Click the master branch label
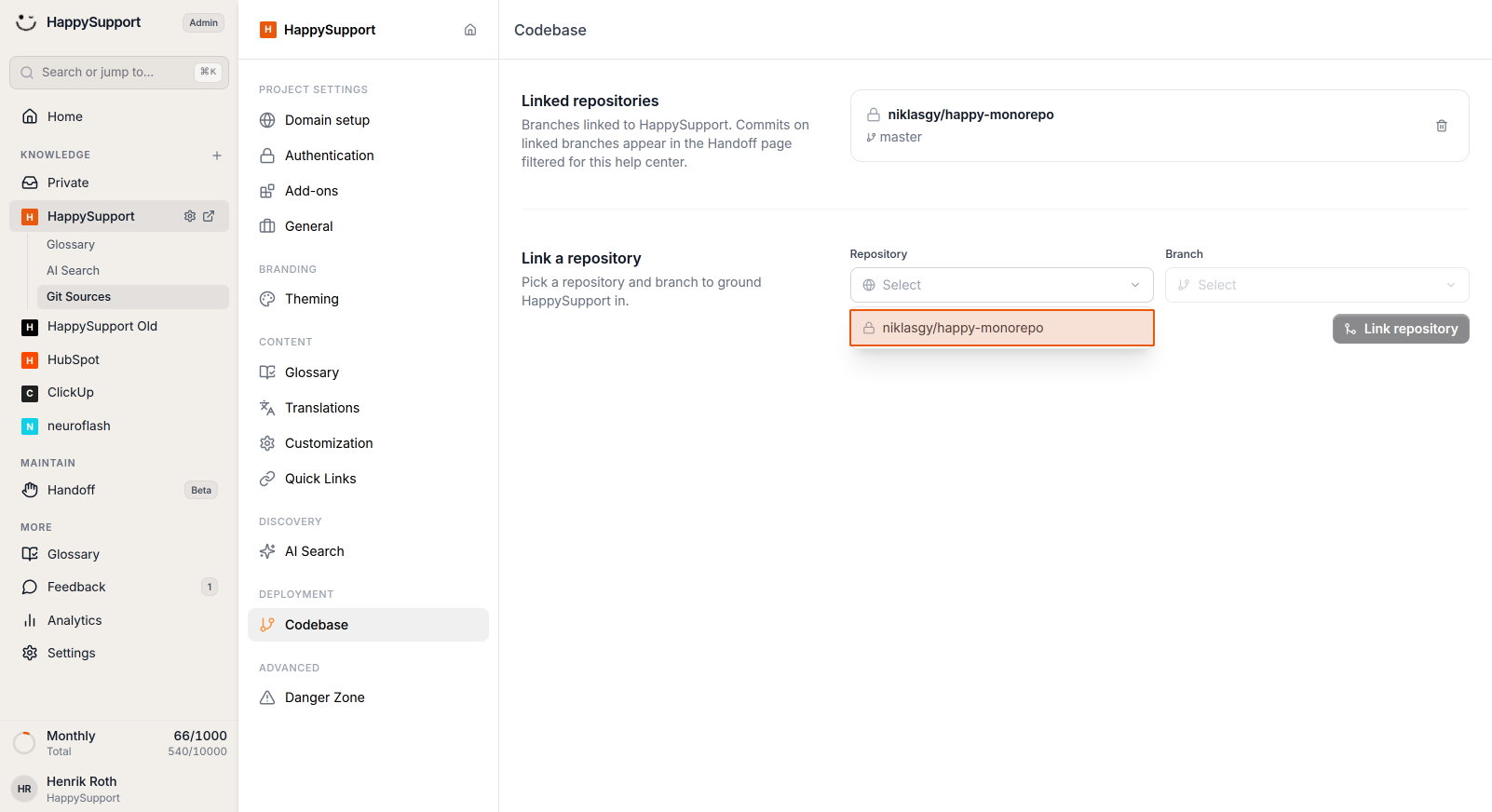 901,137
